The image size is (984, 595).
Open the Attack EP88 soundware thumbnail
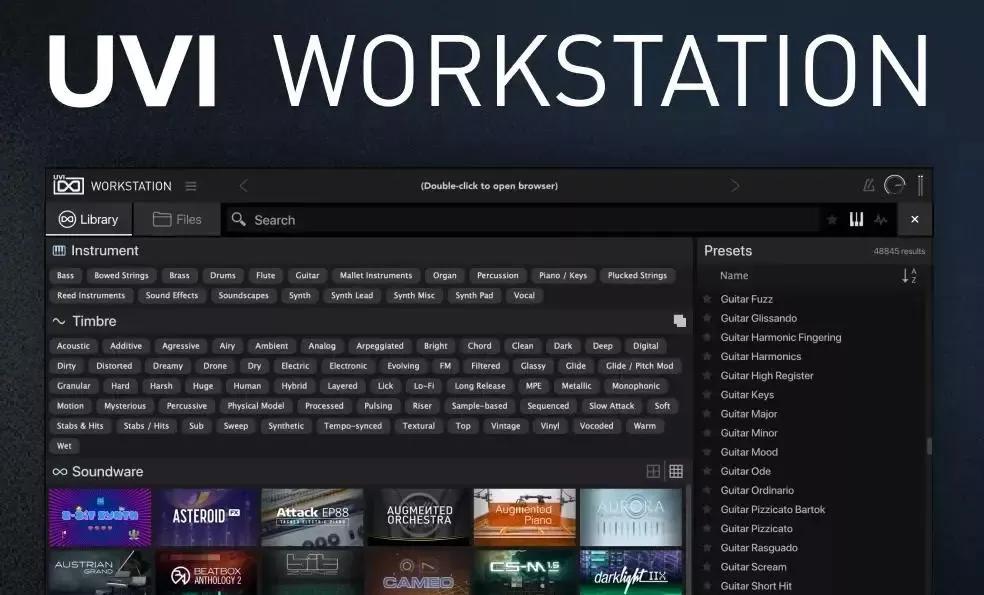pos(313,517)
